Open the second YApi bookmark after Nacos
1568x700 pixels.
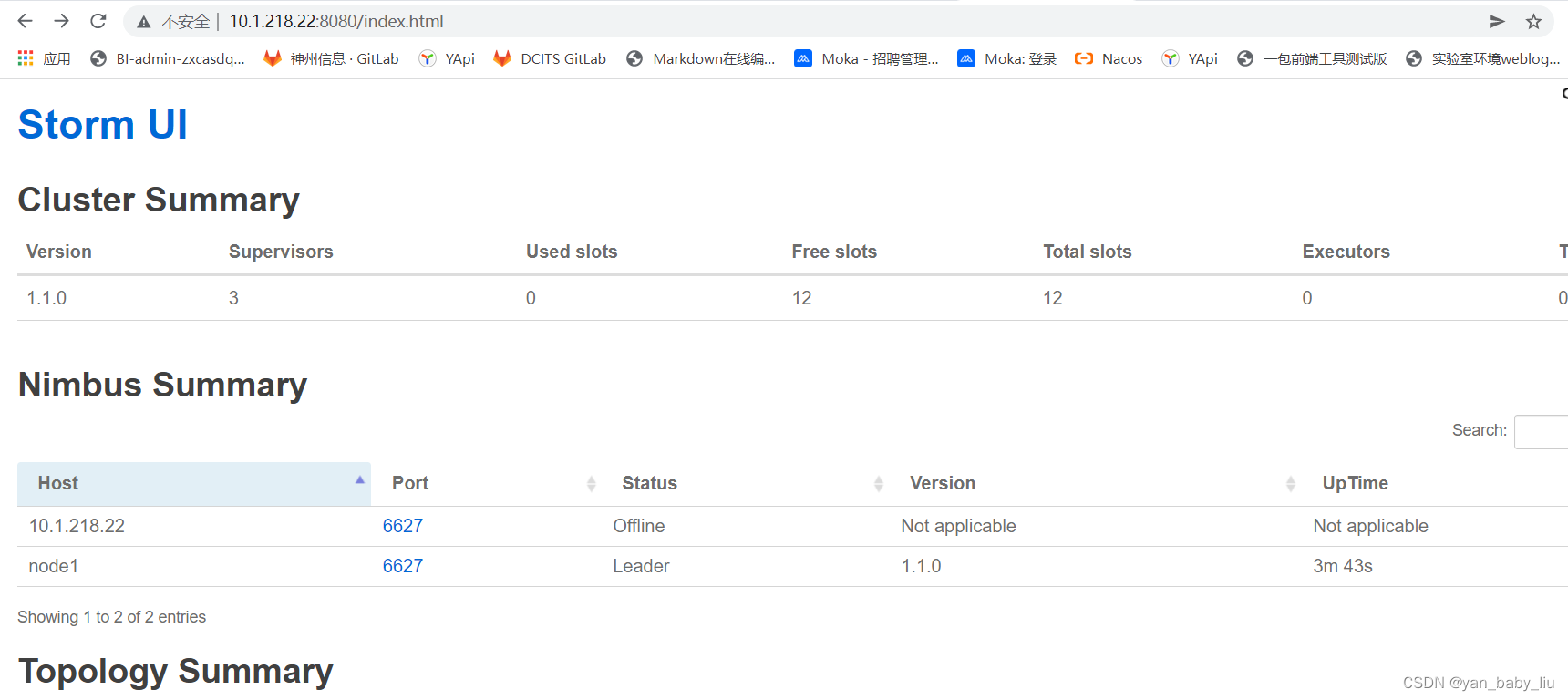pyautogui.click(x=1190, y=58)
